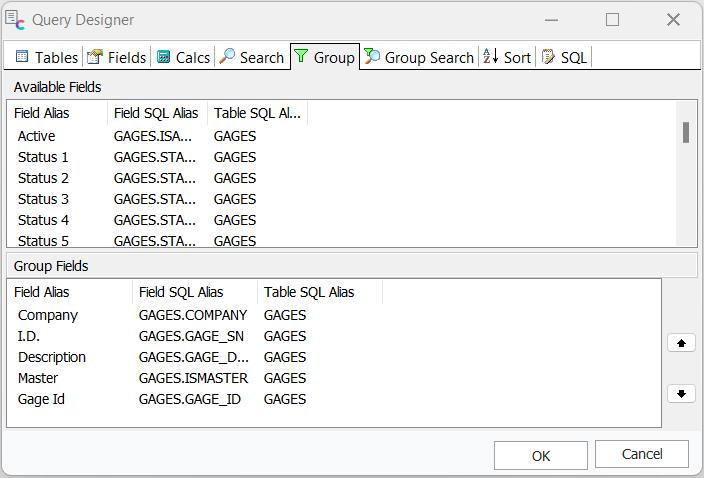704x478 pixels.
Task: Click the Available Fields scrollbar thumb
Action: pyautogui.click(x=686, y=132)
